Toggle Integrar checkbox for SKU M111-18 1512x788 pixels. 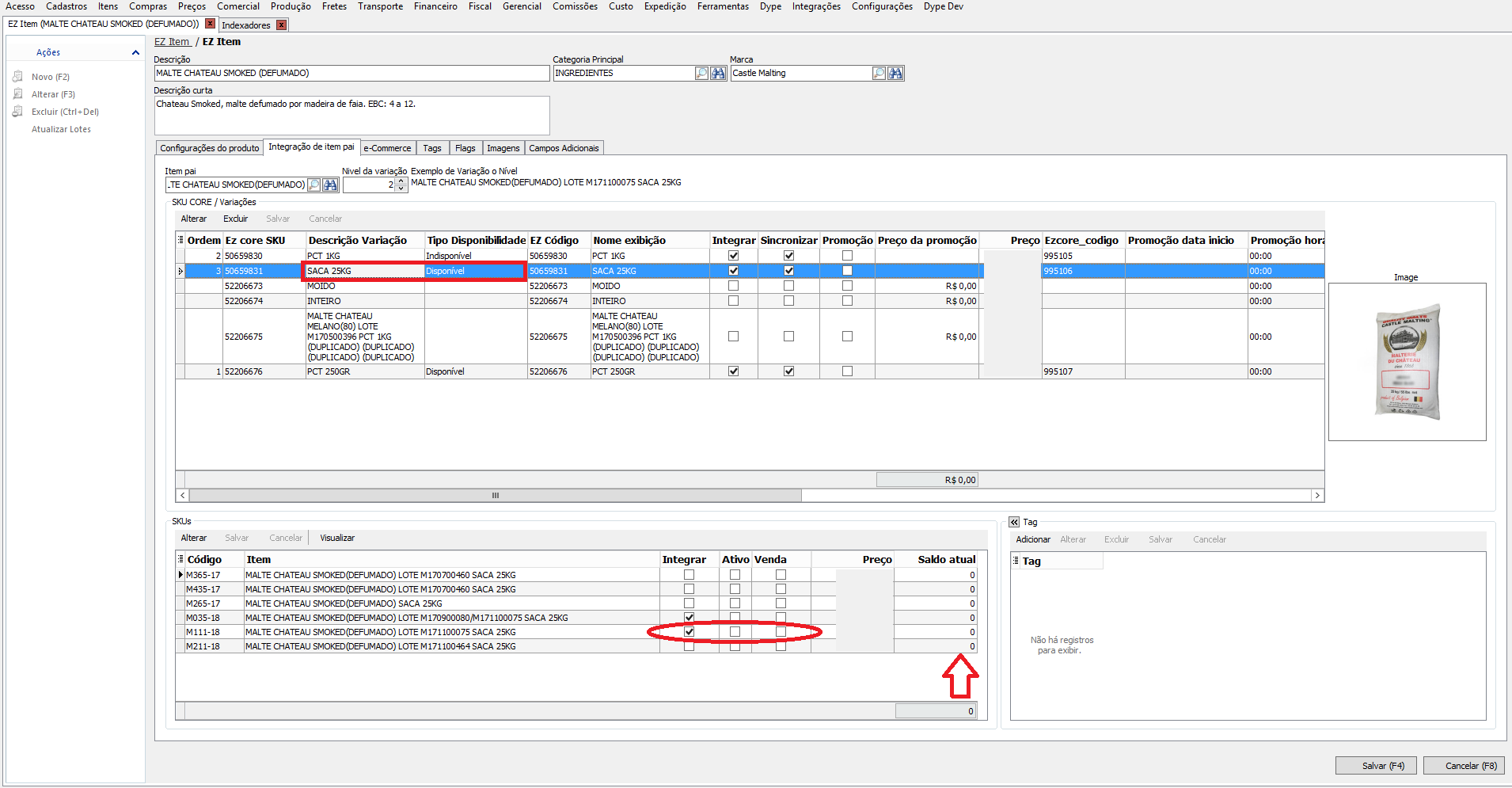689,632
